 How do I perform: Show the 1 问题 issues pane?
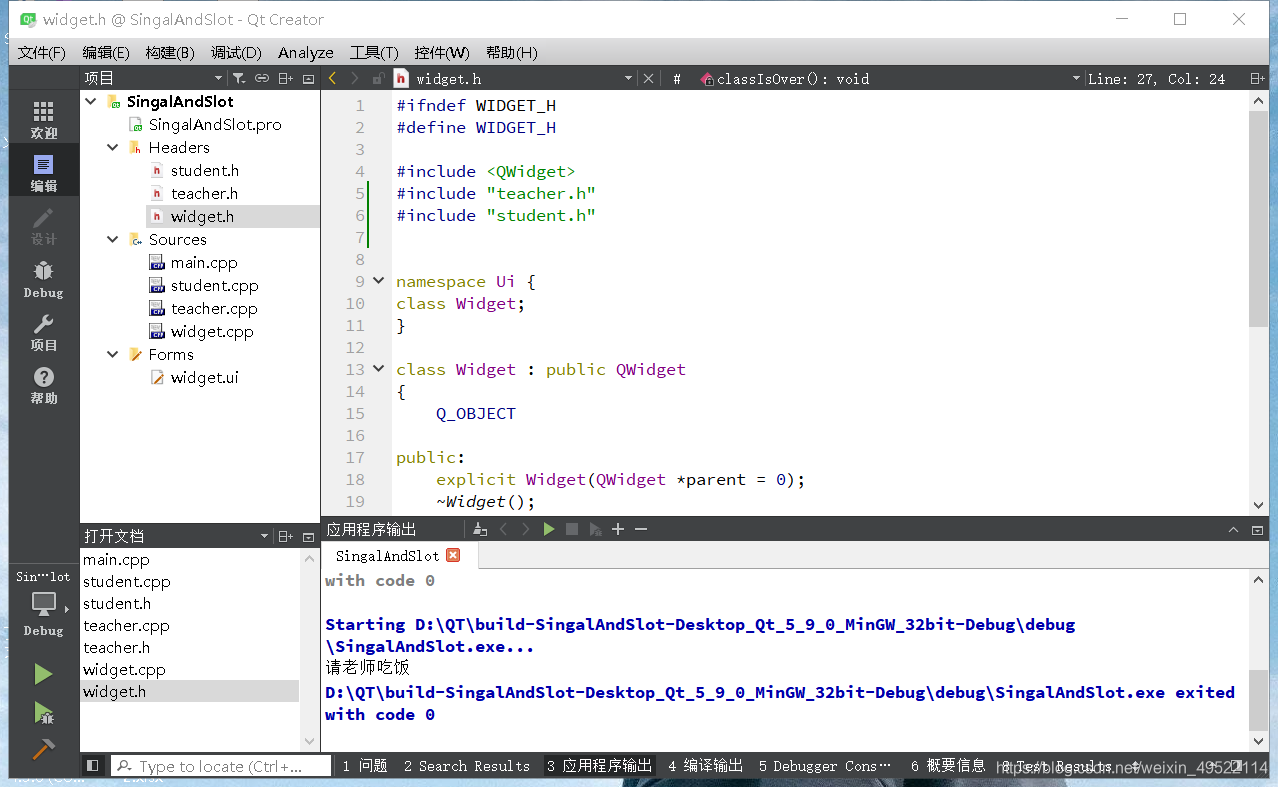click(x=364, y=766)
